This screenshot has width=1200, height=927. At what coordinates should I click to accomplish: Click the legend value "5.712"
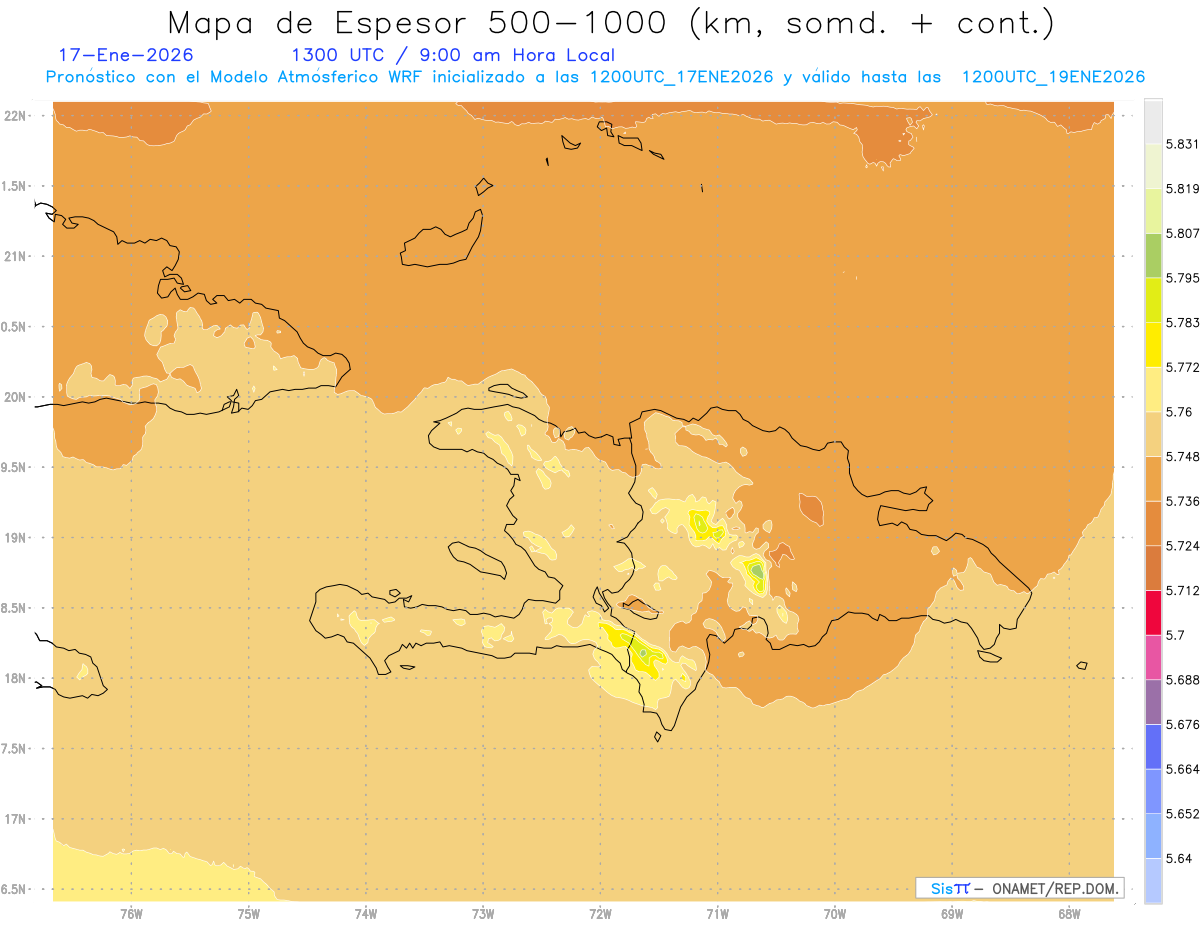pyautogui.click(x=1182, y=590)
